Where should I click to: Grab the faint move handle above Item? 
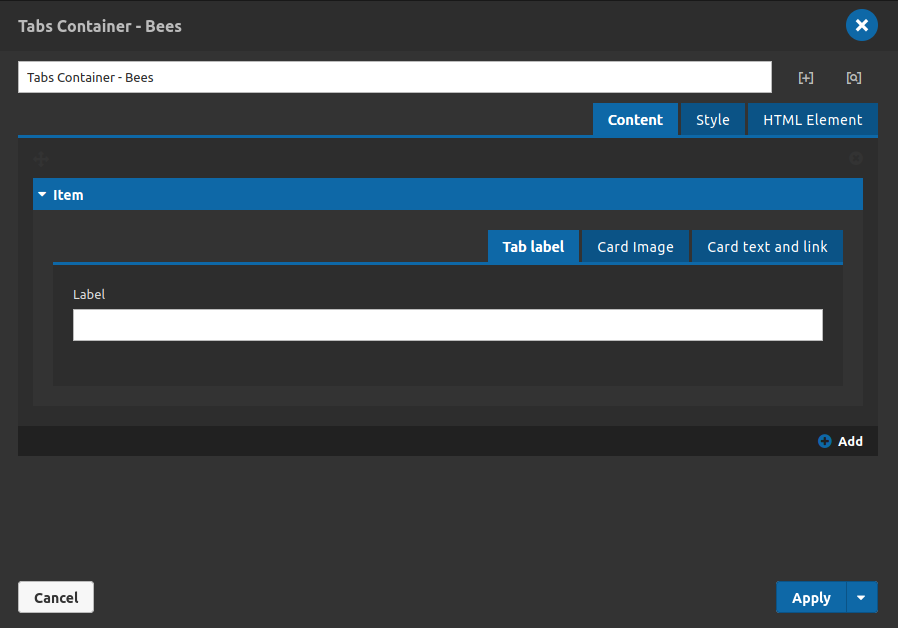point(41,159)
